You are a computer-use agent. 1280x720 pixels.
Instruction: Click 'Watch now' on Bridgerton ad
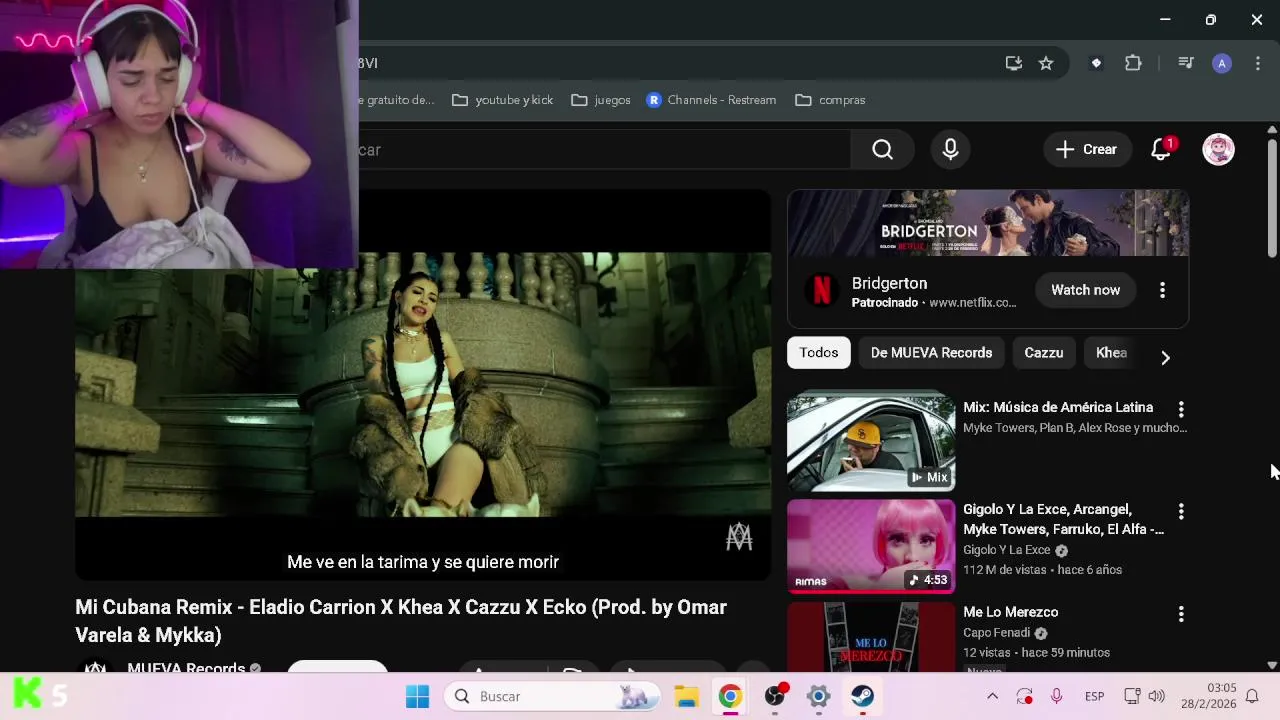click(1085, 290)
